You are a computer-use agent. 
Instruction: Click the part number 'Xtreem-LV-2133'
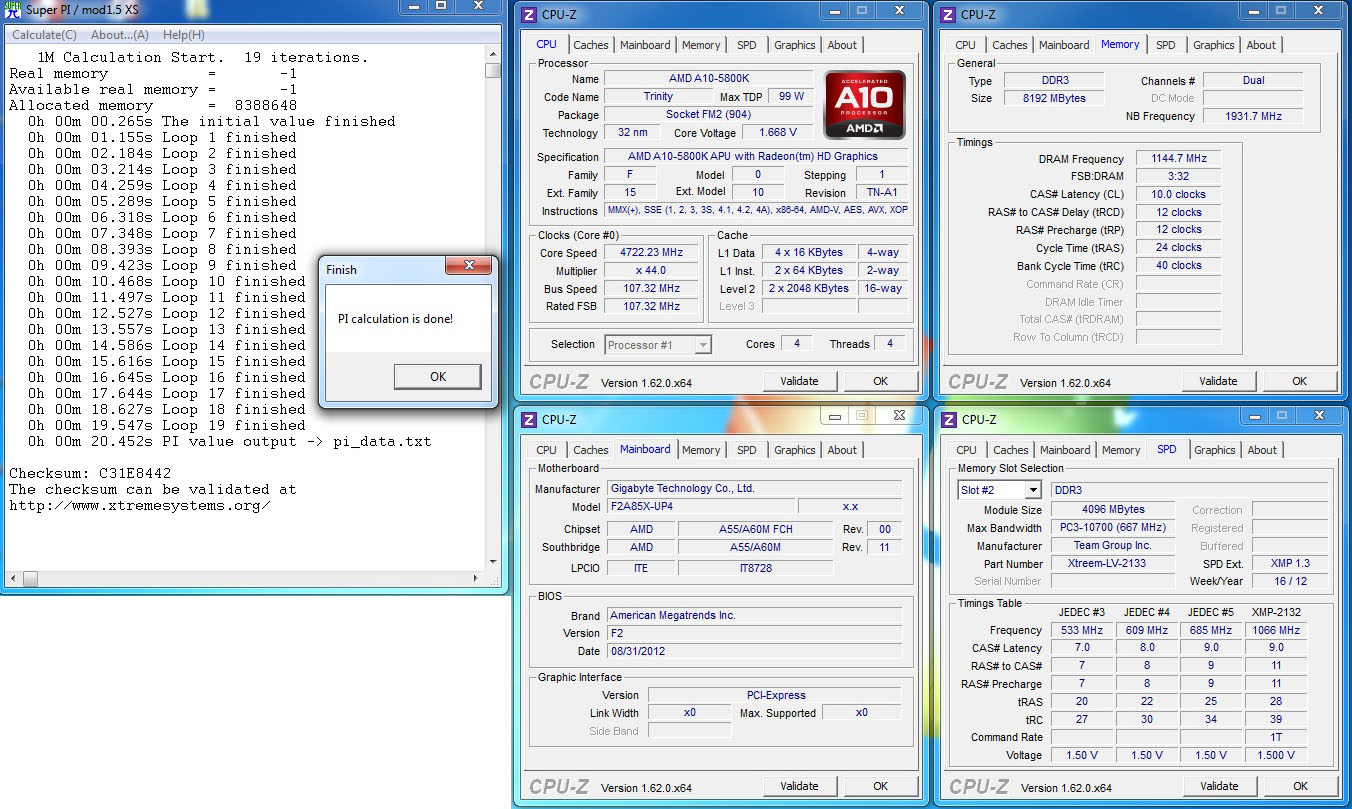pos(1113,564)
